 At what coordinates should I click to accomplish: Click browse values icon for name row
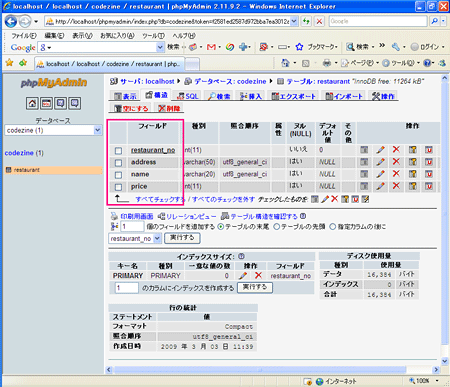364,174
